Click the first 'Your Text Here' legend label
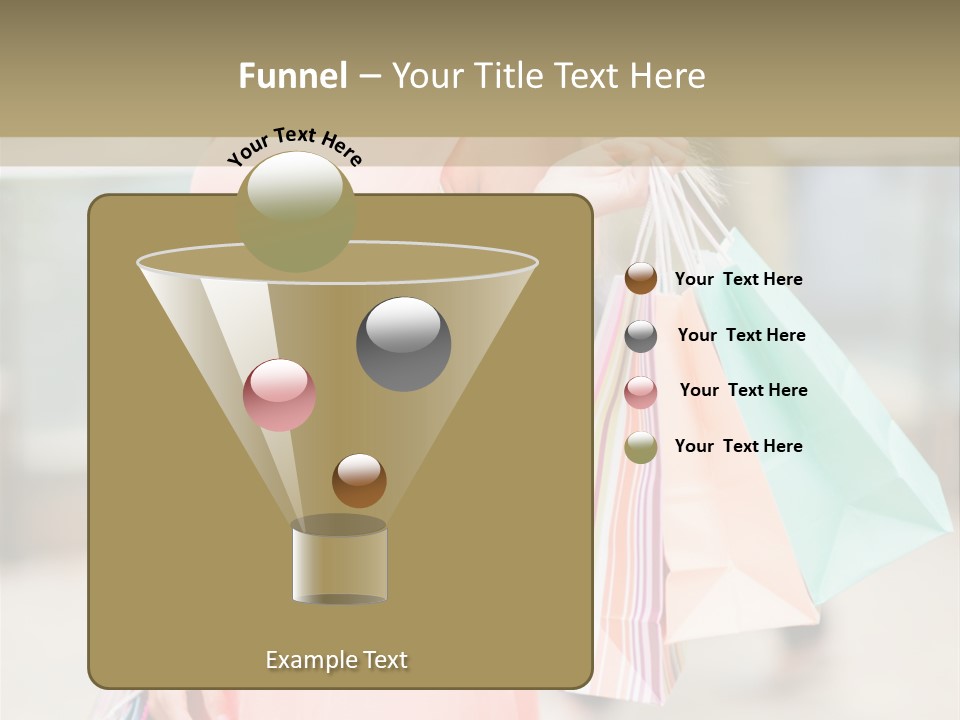960x720 pixels. [x=739, y=279]
